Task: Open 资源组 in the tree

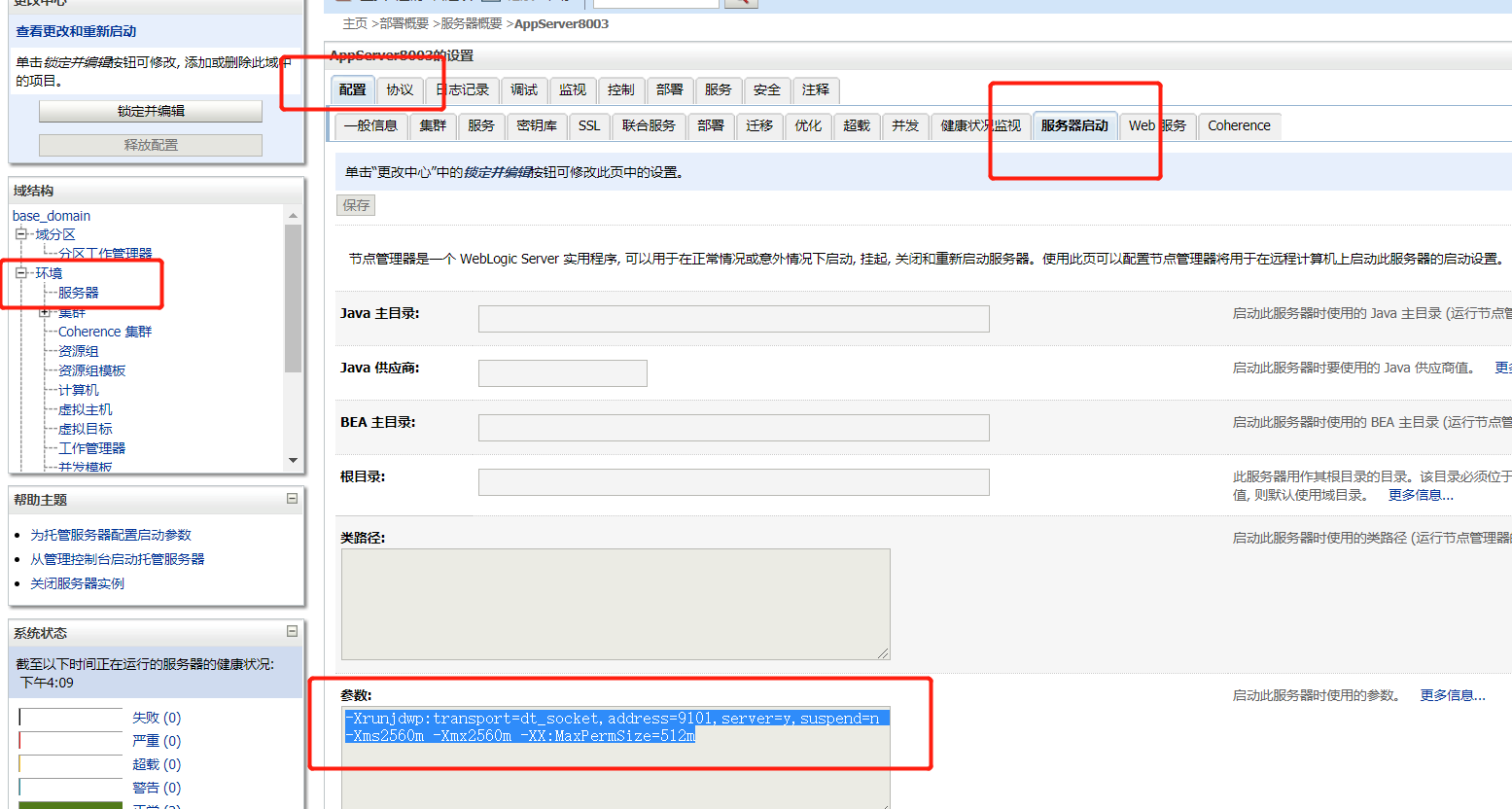Action: tap(79, 351)
